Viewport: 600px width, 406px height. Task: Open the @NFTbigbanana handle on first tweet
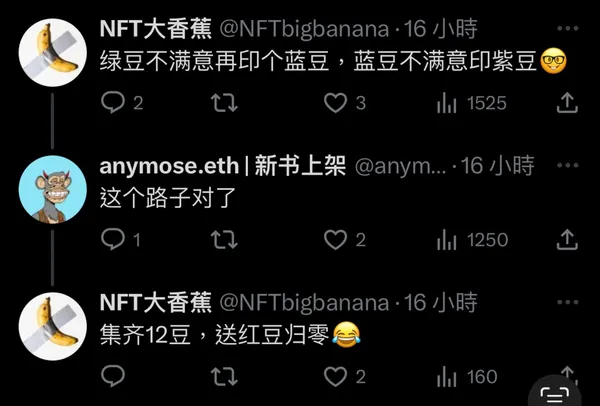pos(304,29)
